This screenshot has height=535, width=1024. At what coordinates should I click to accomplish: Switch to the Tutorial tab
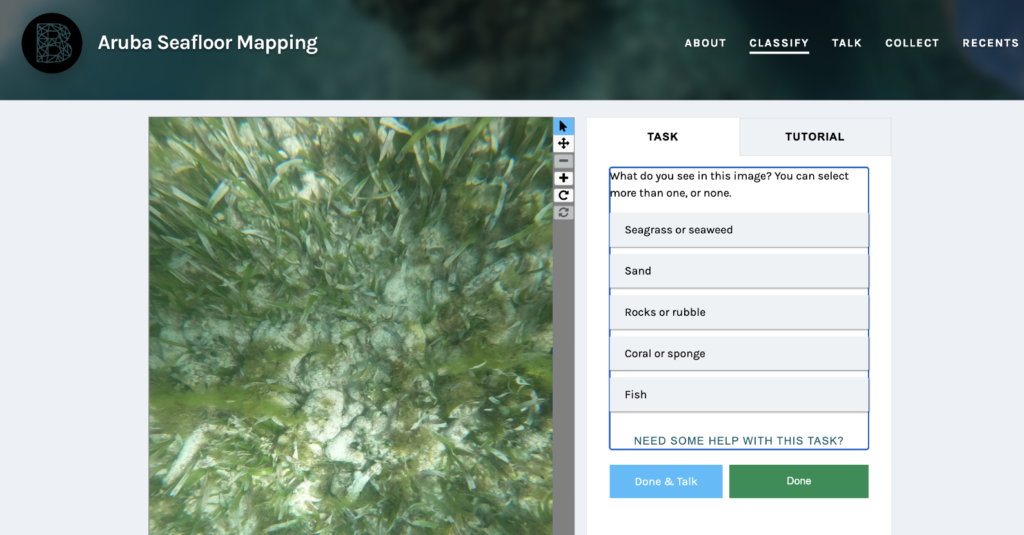tap(814, 137)
